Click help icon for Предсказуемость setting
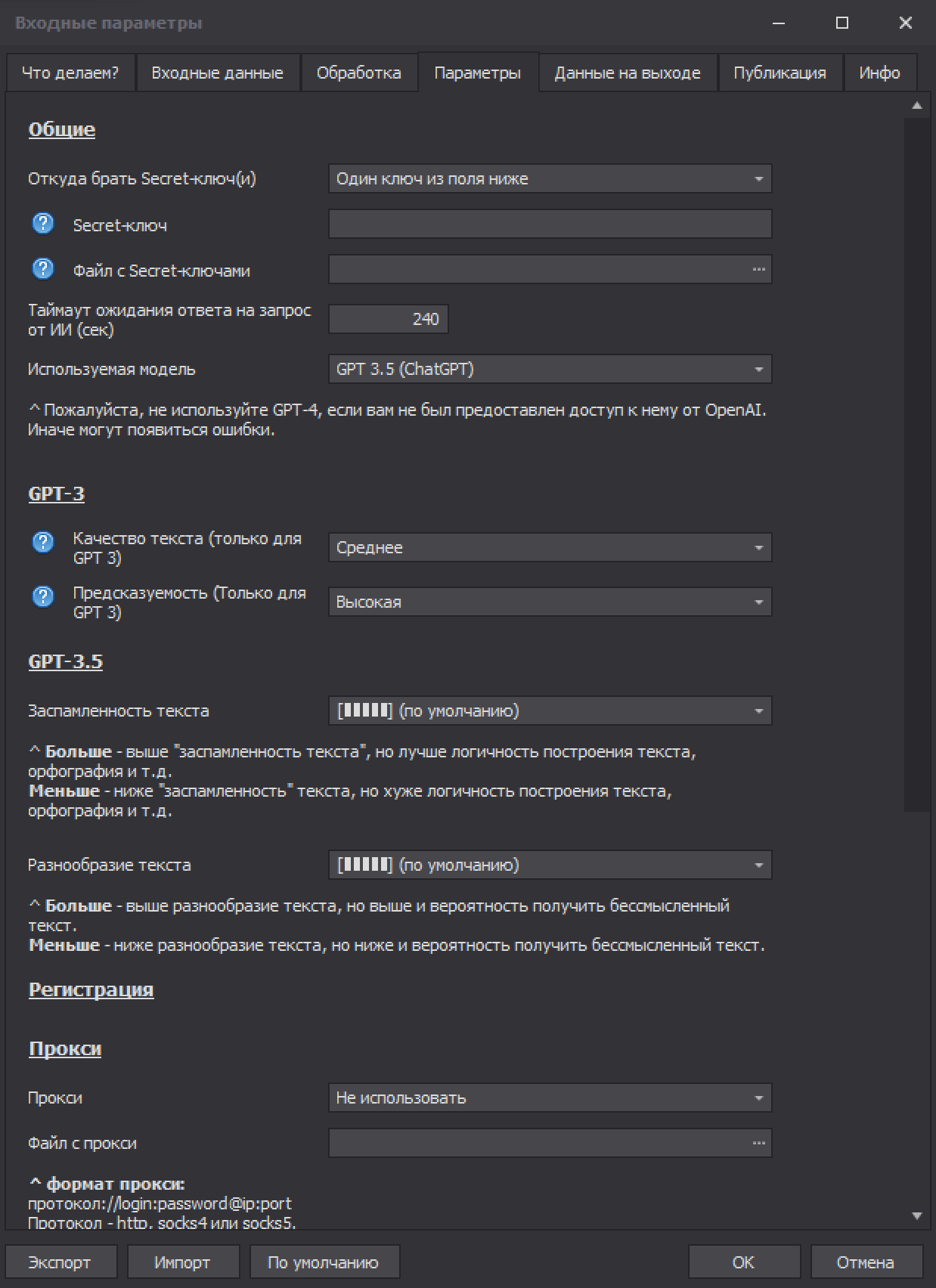This screenshot has width=936, height=1288. [x=43, y=596]
